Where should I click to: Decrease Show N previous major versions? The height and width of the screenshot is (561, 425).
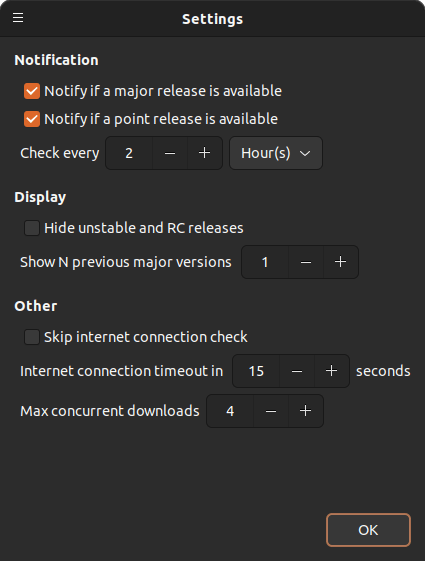pos(306,262)
